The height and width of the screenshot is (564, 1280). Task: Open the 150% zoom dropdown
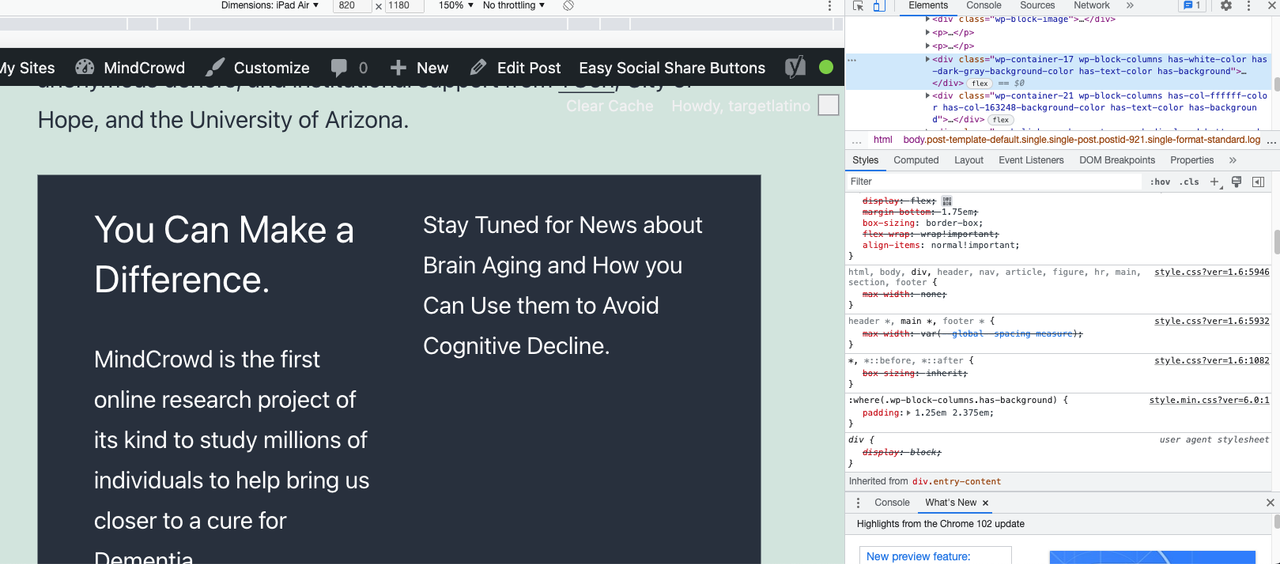click(455, 6)
